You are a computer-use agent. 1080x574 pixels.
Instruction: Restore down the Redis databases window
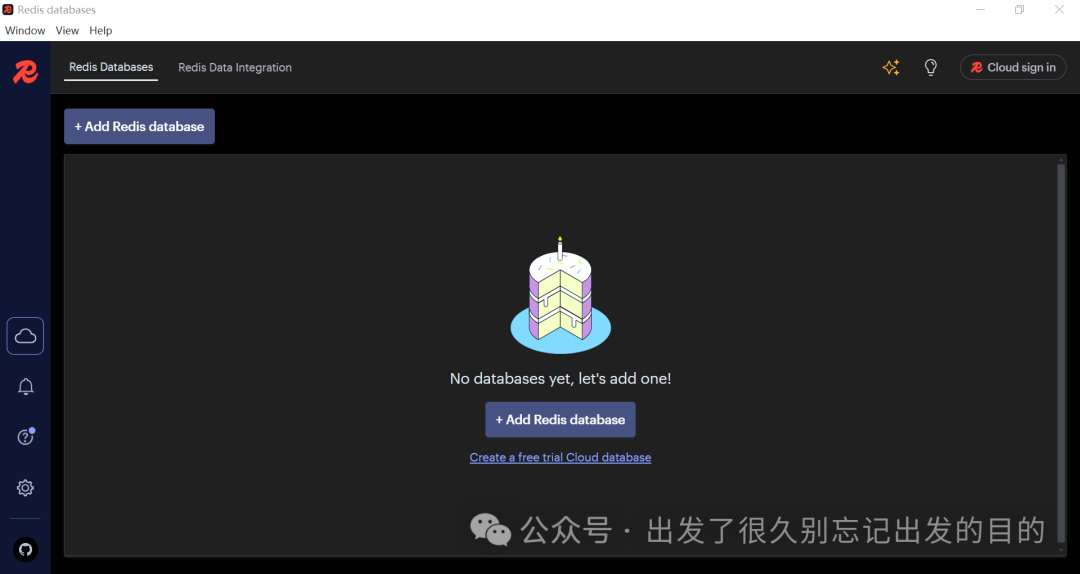(1019, 10)
